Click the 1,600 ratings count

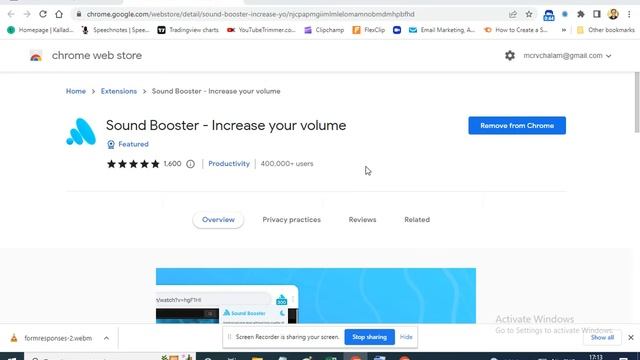[172, 164]
